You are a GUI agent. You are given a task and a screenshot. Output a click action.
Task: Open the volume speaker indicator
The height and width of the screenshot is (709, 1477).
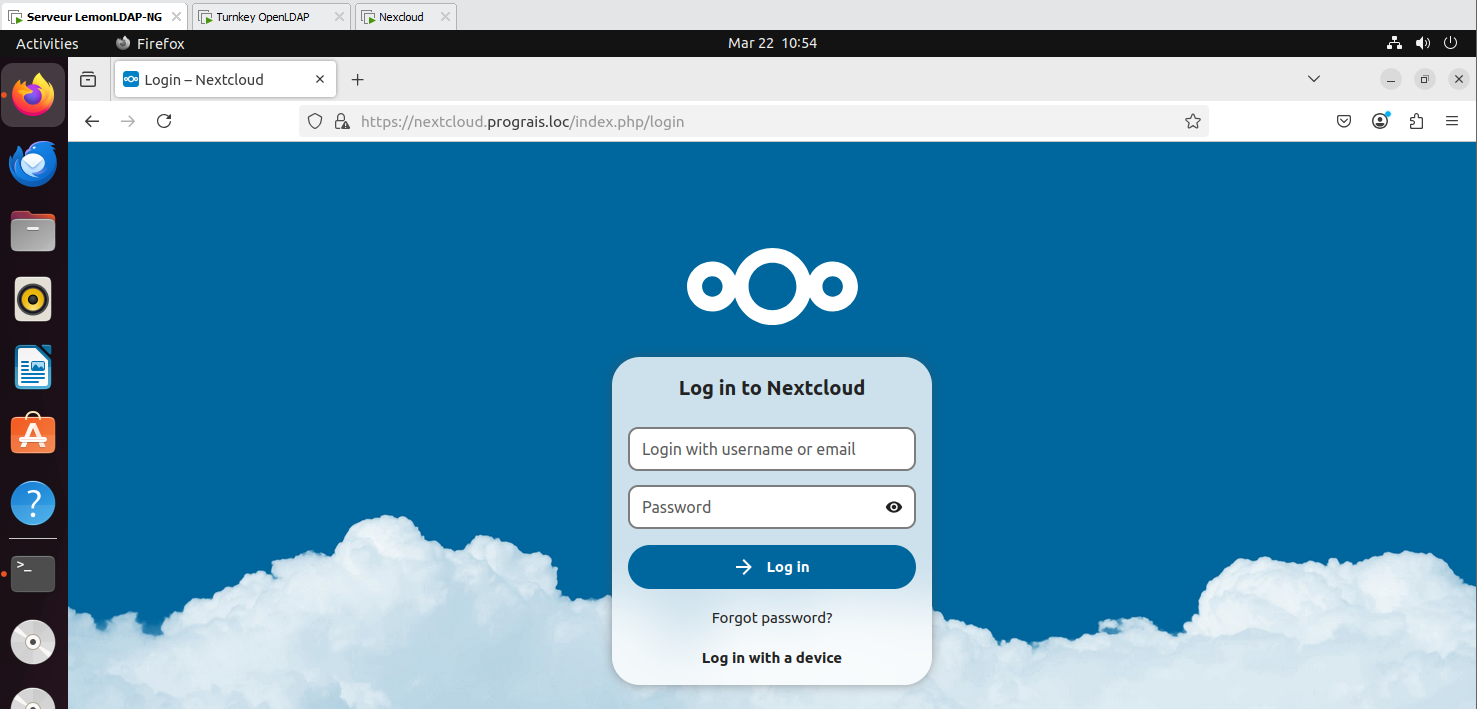click(1423, 43)
